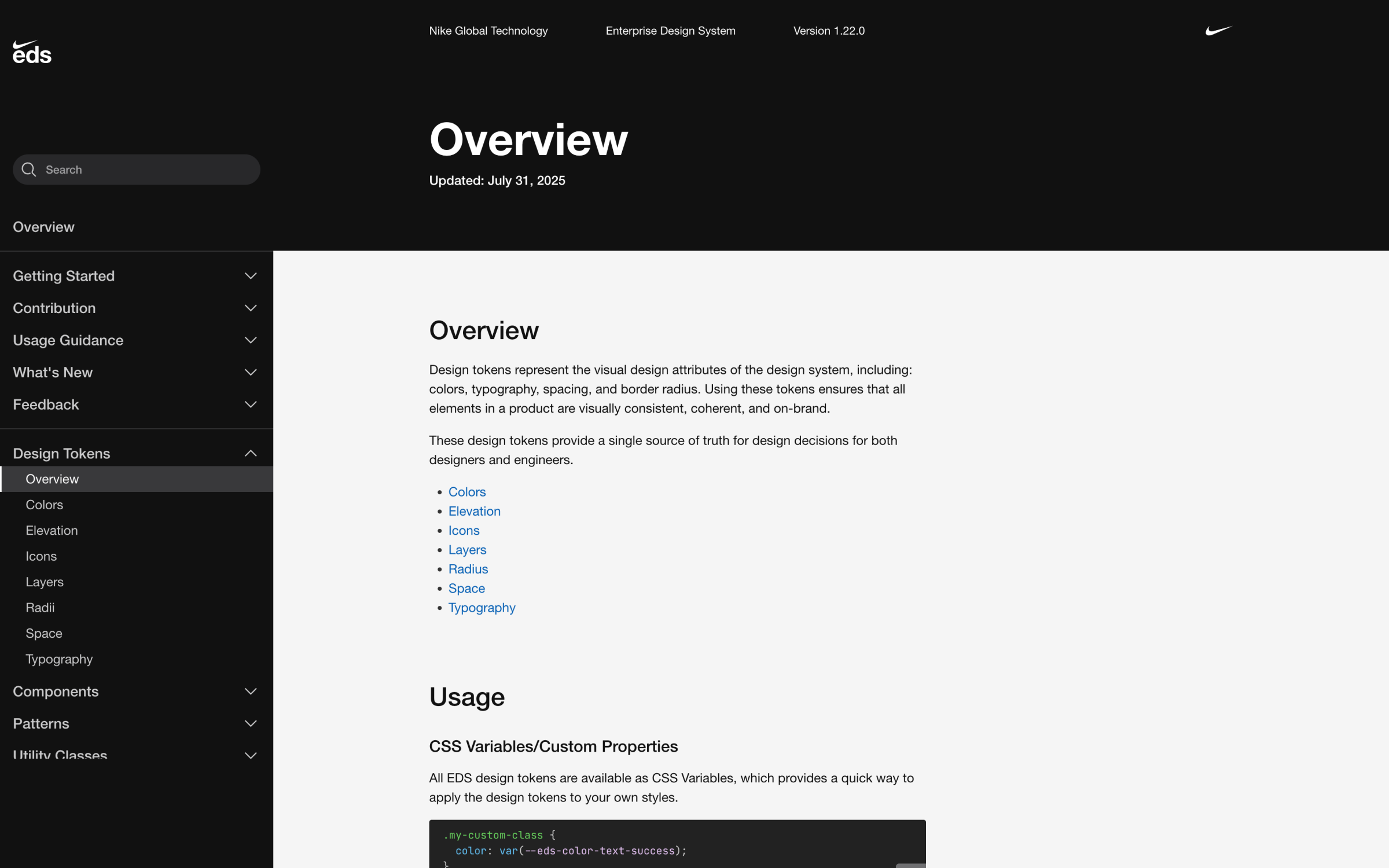
Task: Follow the Radius link in content list
Action: pos(468,569)
